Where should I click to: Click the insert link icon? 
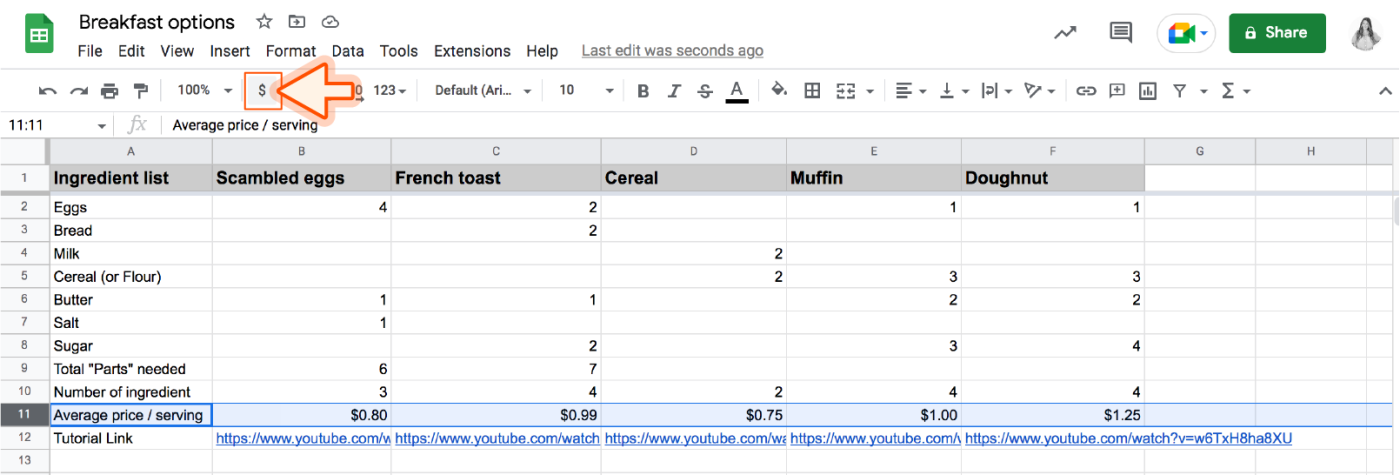(1086, 91)
